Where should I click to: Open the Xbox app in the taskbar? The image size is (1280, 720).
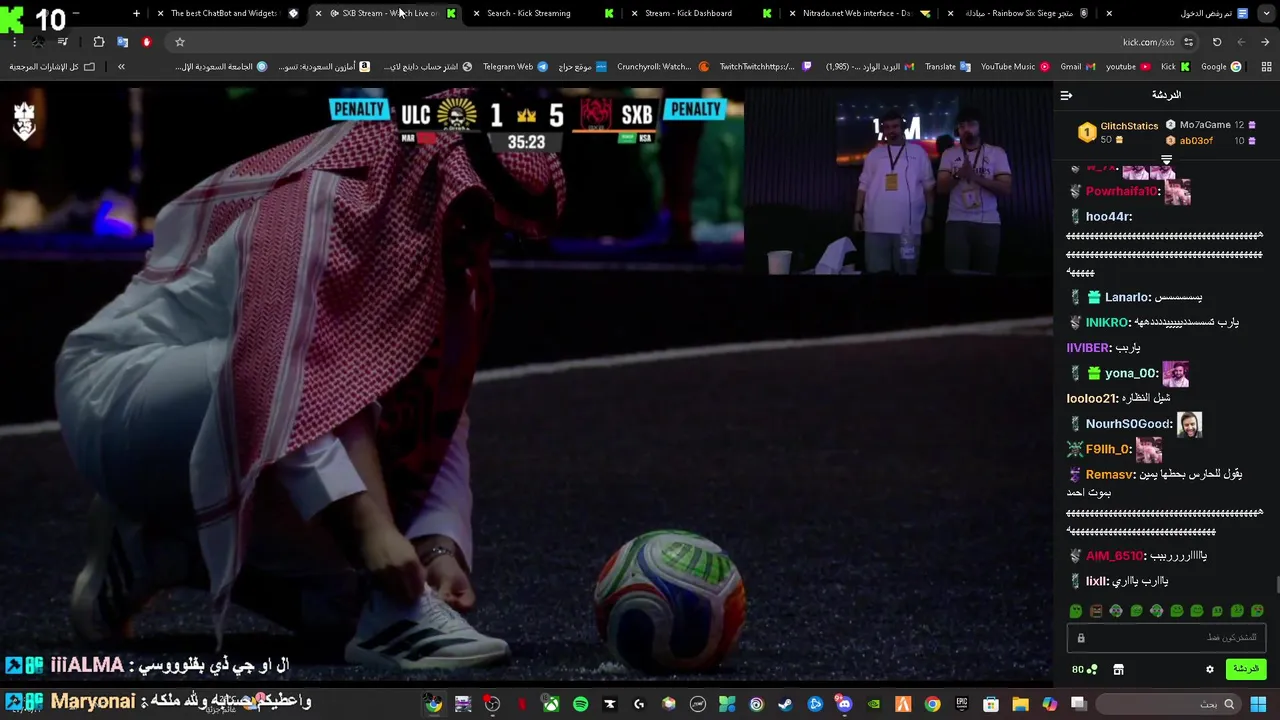coord(551,704)
